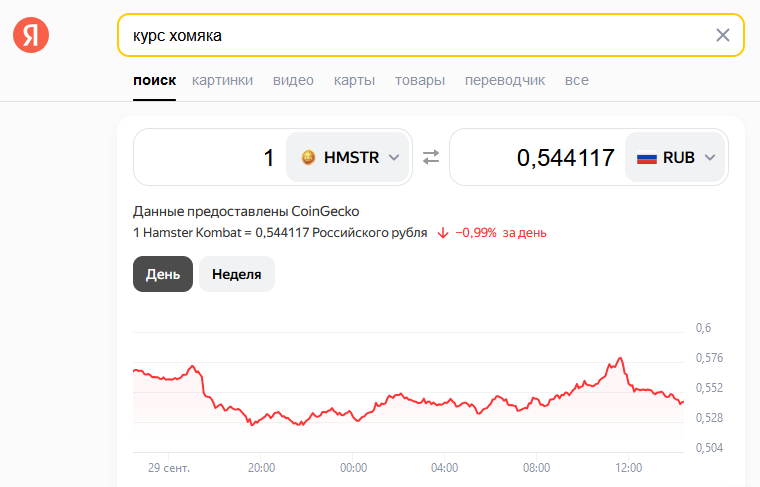Click the 0,6 axis value
Viewport: 760px width, 487px height.
703,328
